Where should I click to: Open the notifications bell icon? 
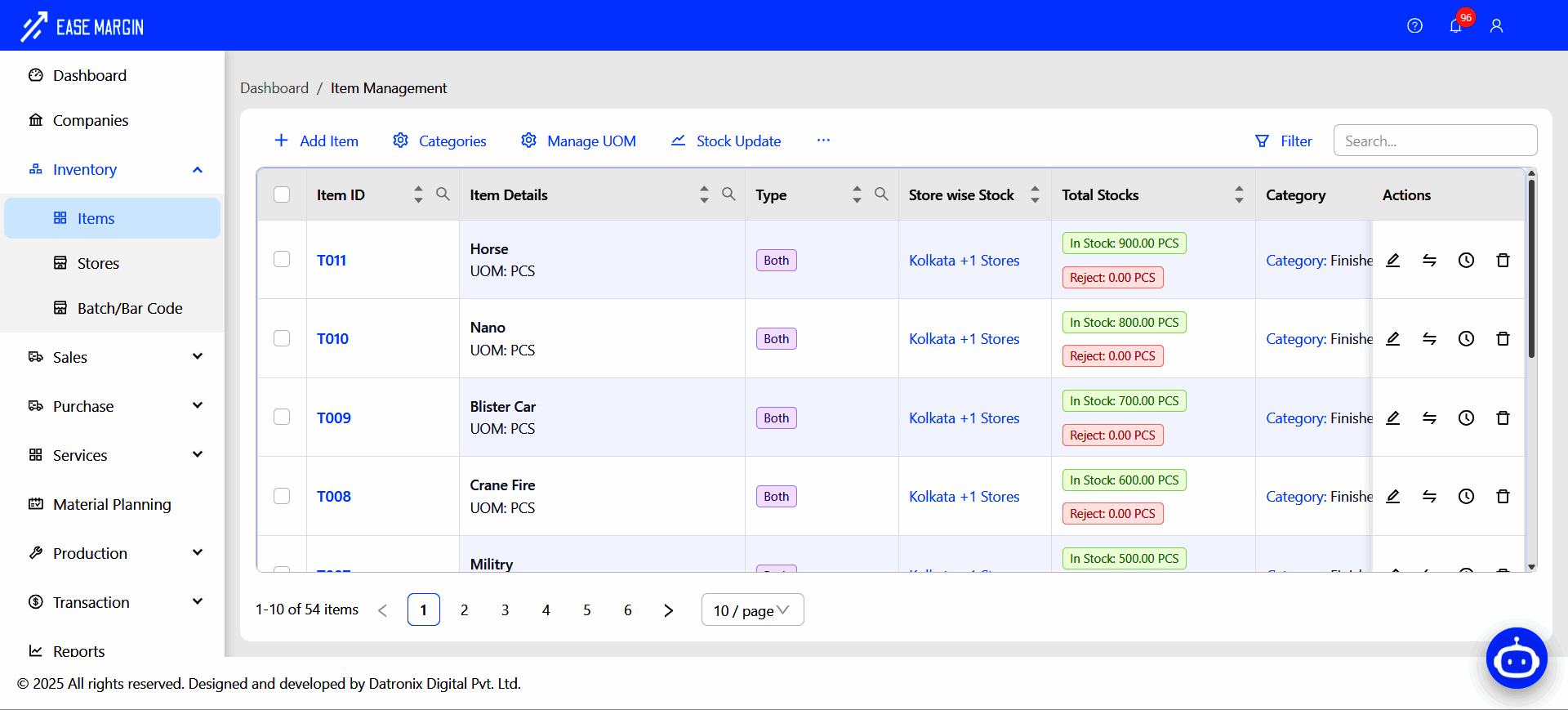click(x=1455, y=26)
